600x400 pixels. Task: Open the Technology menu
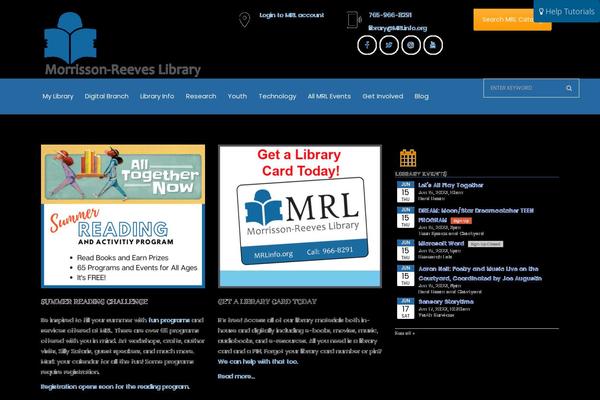277,96
